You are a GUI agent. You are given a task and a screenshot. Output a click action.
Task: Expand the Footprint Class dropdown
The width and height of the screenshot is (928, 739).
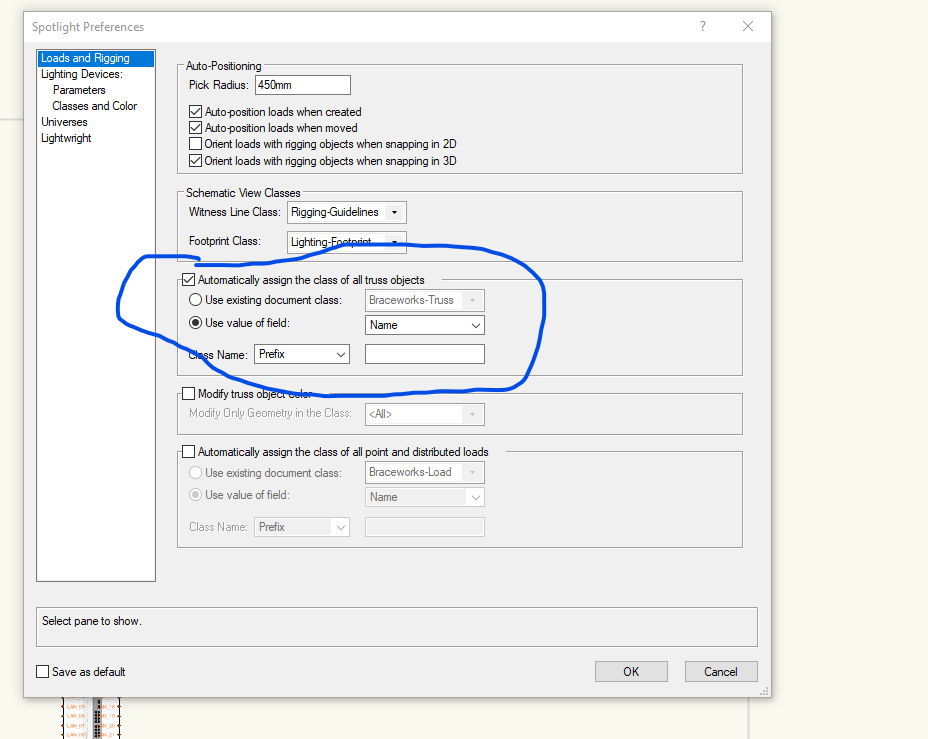[x=346, y=241]
